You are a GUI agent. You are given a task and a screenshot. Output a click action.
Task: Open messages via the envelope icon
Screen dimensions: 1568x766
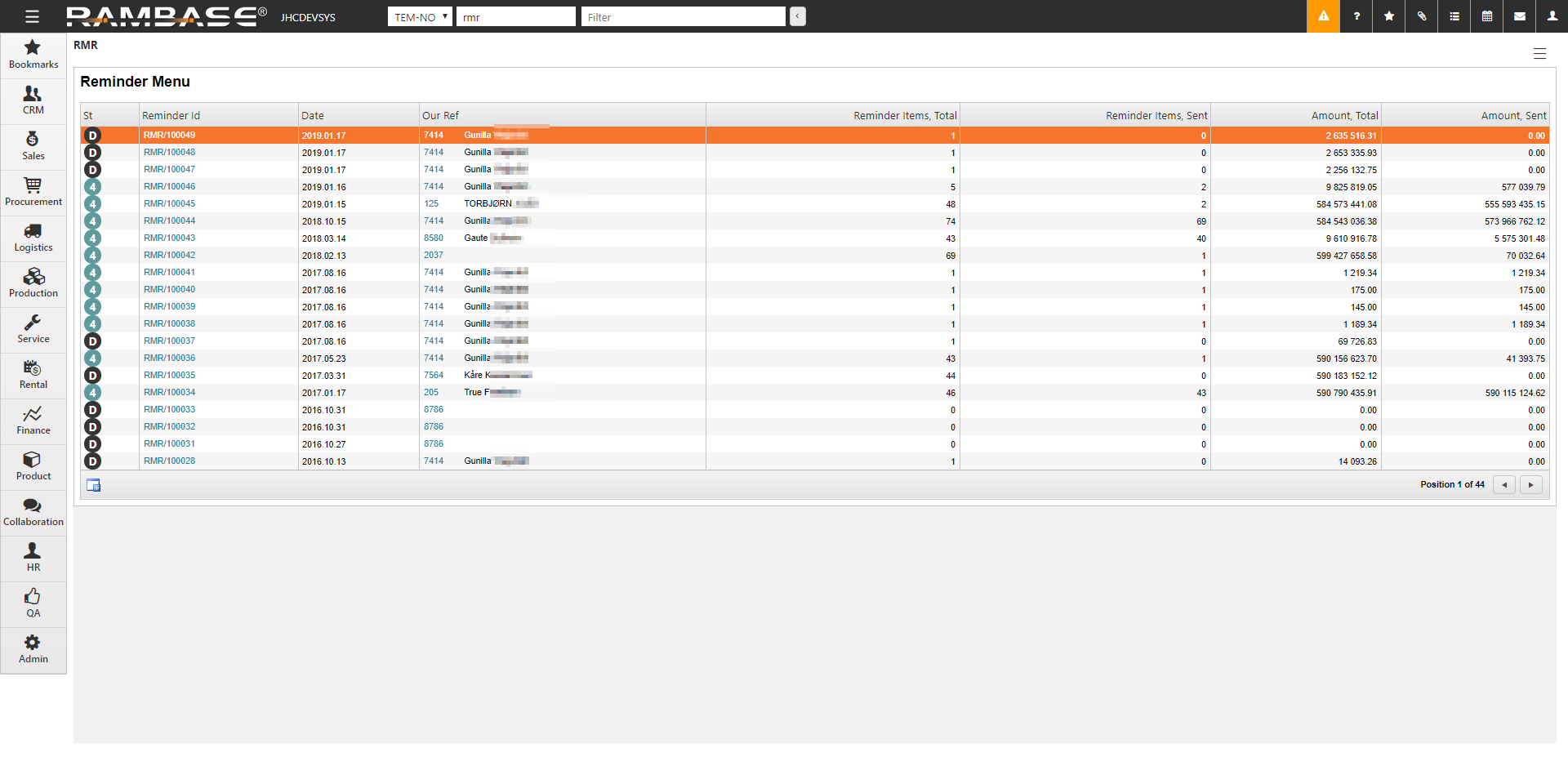(x=1520, y=16)
